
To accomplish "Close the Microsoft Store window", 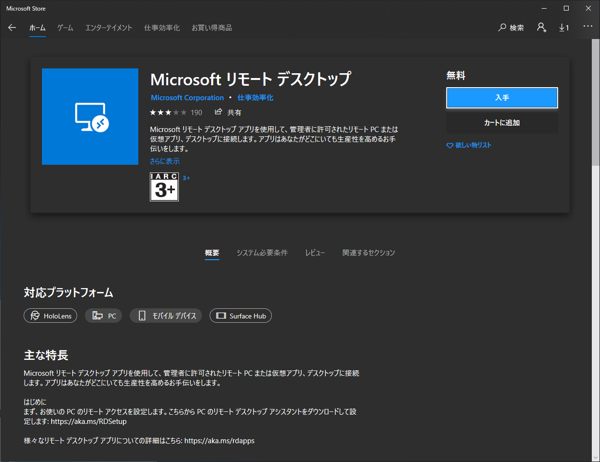I will coord(588,8).
